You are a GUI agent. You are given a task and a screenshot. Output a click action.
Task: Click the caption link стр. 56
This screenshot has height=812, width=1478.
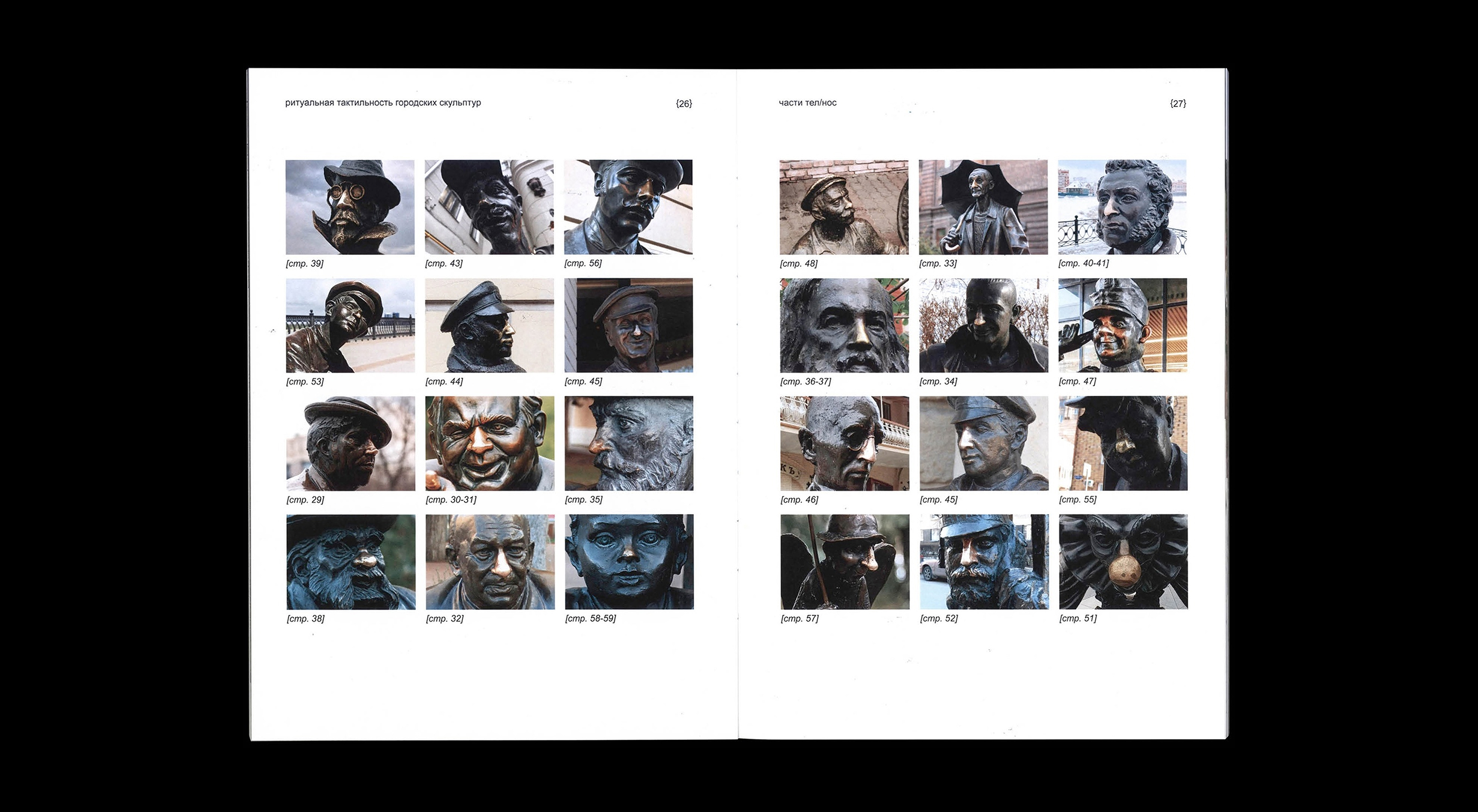pyautogui.click(x=583, y=263)
